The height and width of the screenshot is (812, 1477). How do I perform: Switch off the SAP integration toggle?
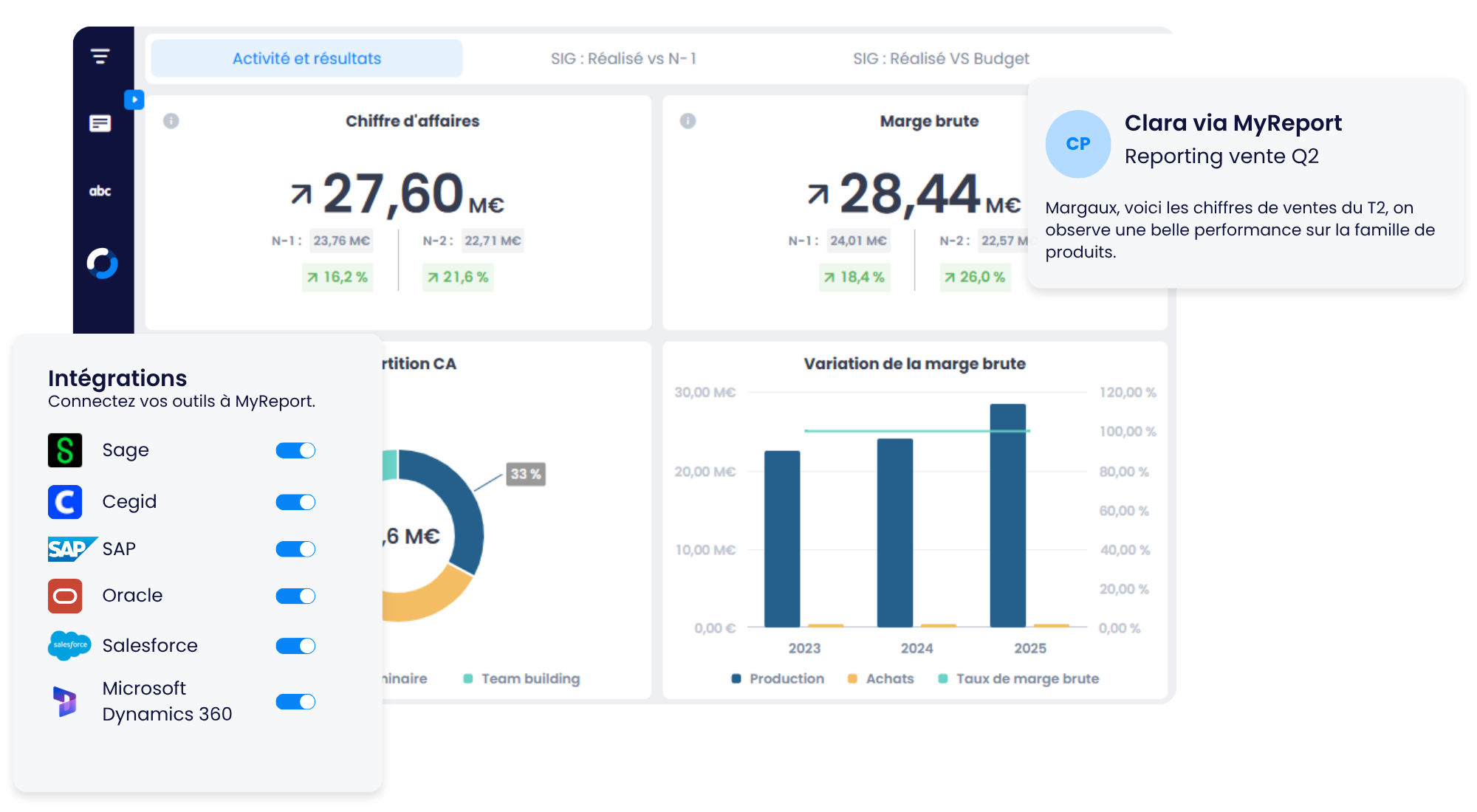[295, 549]
